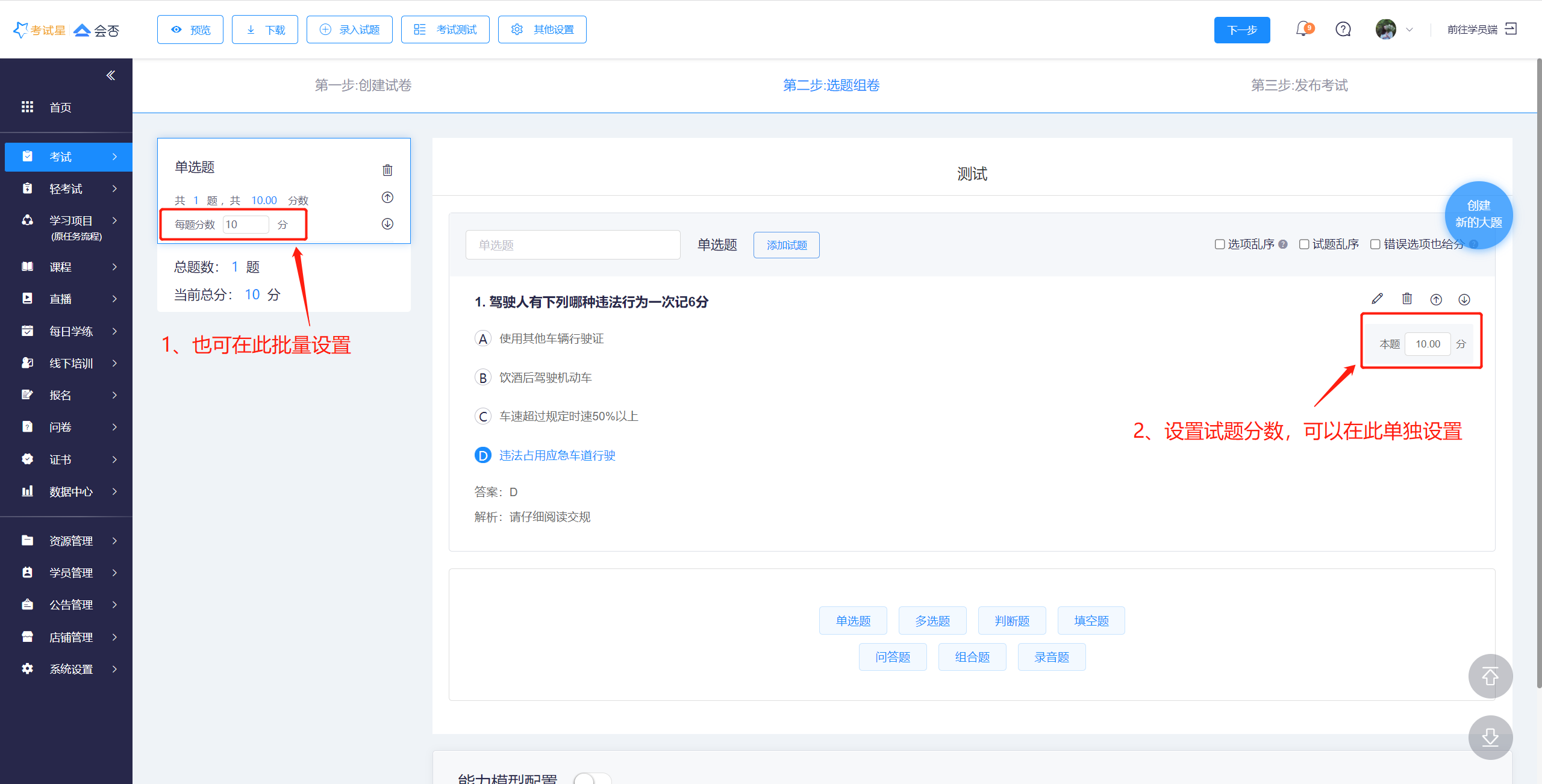The width and height of the screenshot is (1542, 784).
Task: Collapse the sidebar with double-chevron icon
Action: [x=110, y=75]
